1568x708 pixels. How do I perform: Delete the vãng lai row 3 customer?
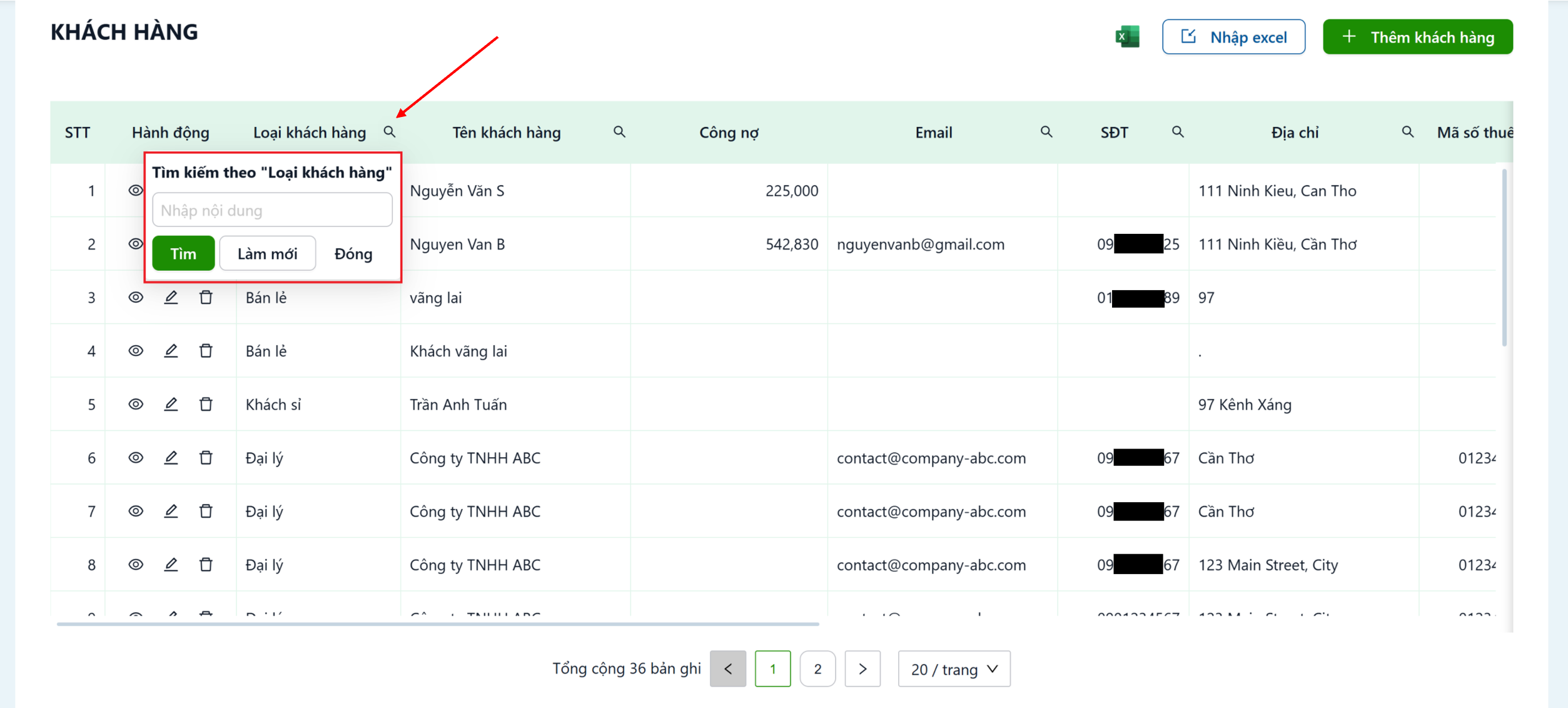(206, 297)
